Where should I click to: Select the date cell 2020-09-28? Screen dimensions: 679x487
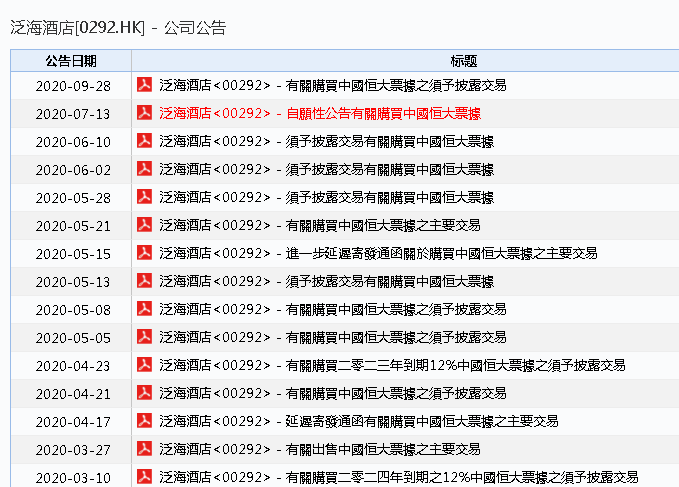point(73,86)
